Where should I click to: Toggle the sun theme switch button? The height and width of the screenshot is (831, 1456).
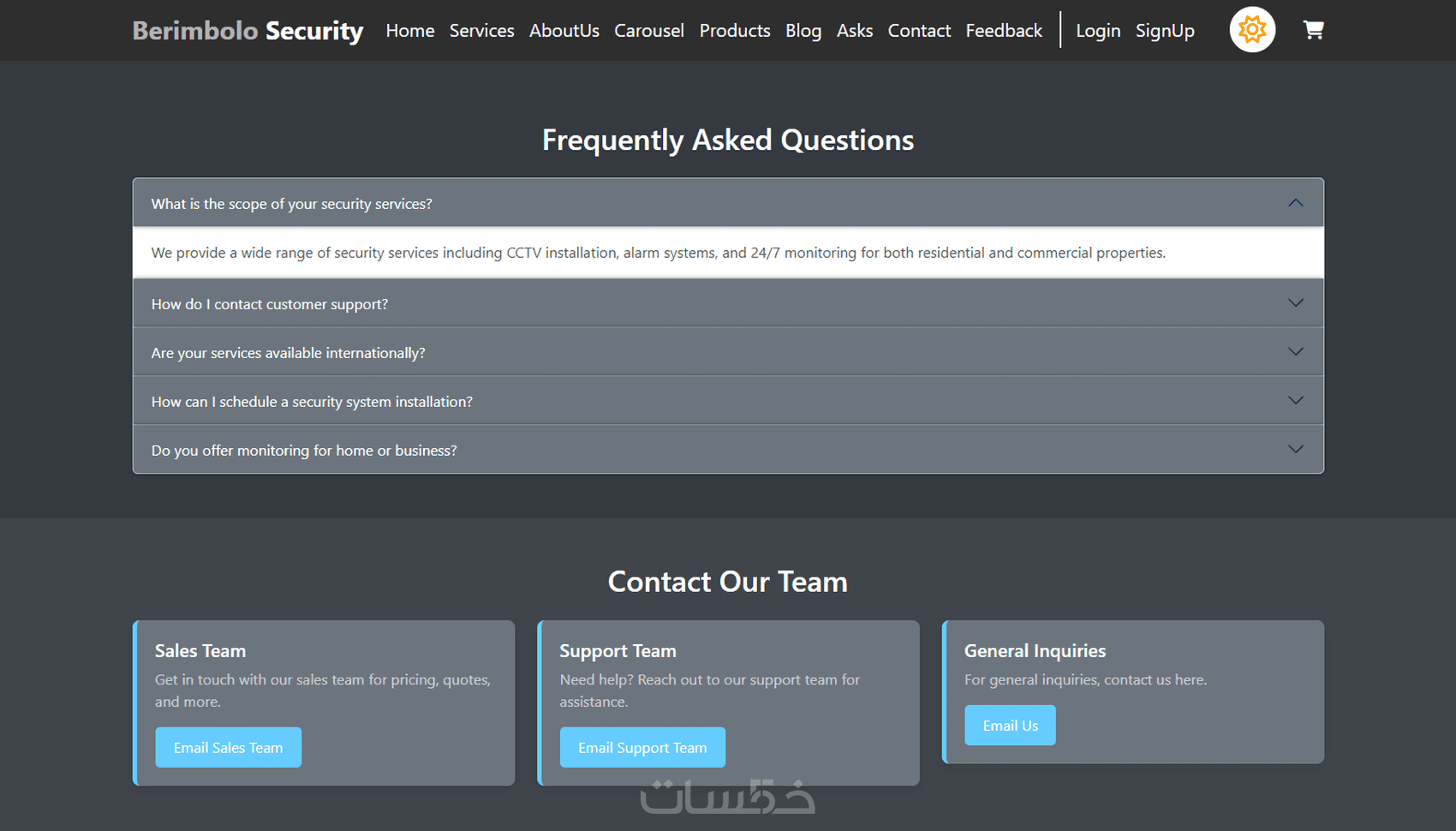[x=1252, y=30]
